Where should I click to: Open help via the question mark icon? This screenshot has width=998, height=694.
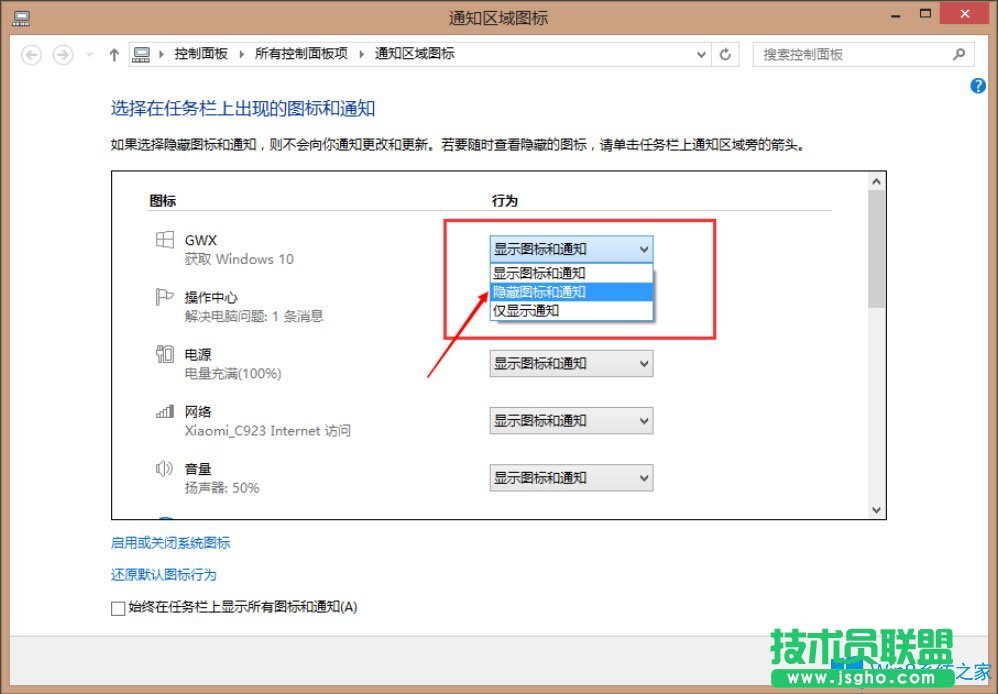[x=977, y=86]
